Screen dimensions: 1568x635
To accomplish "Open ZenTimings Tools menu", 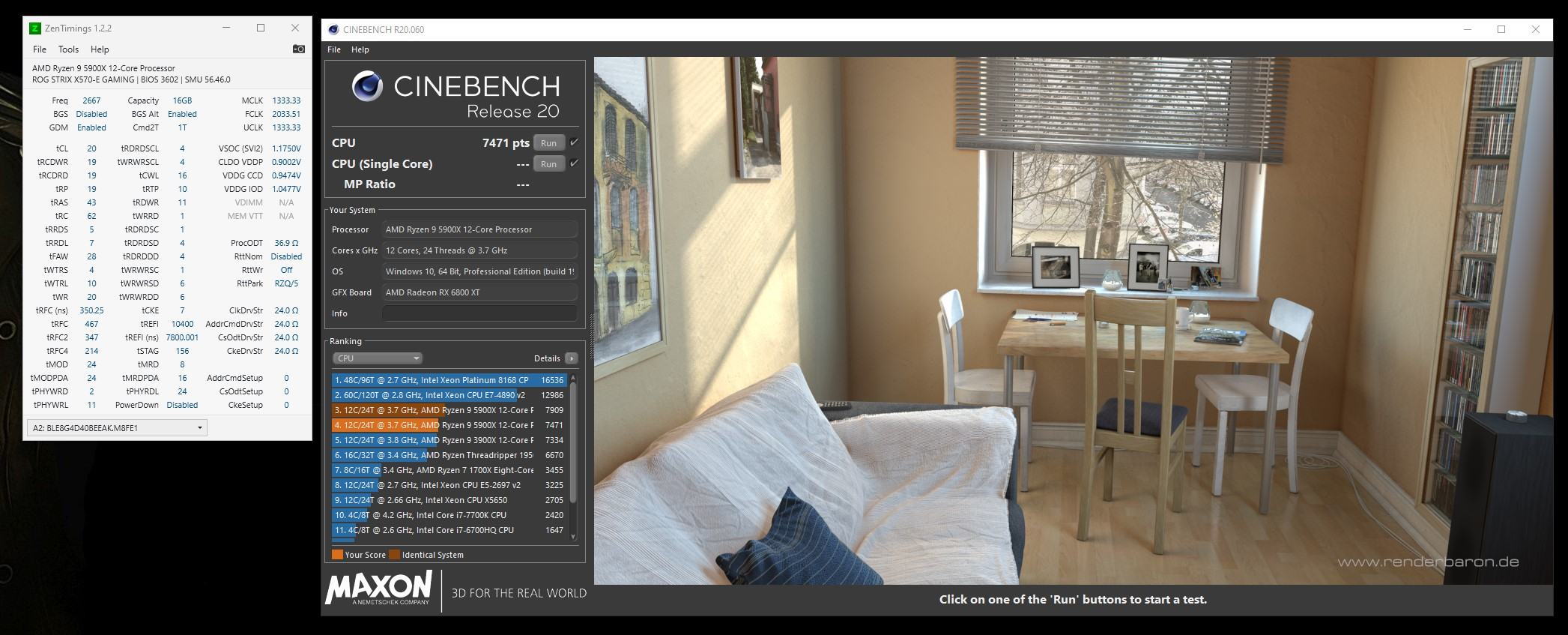I will click(68, 49).
